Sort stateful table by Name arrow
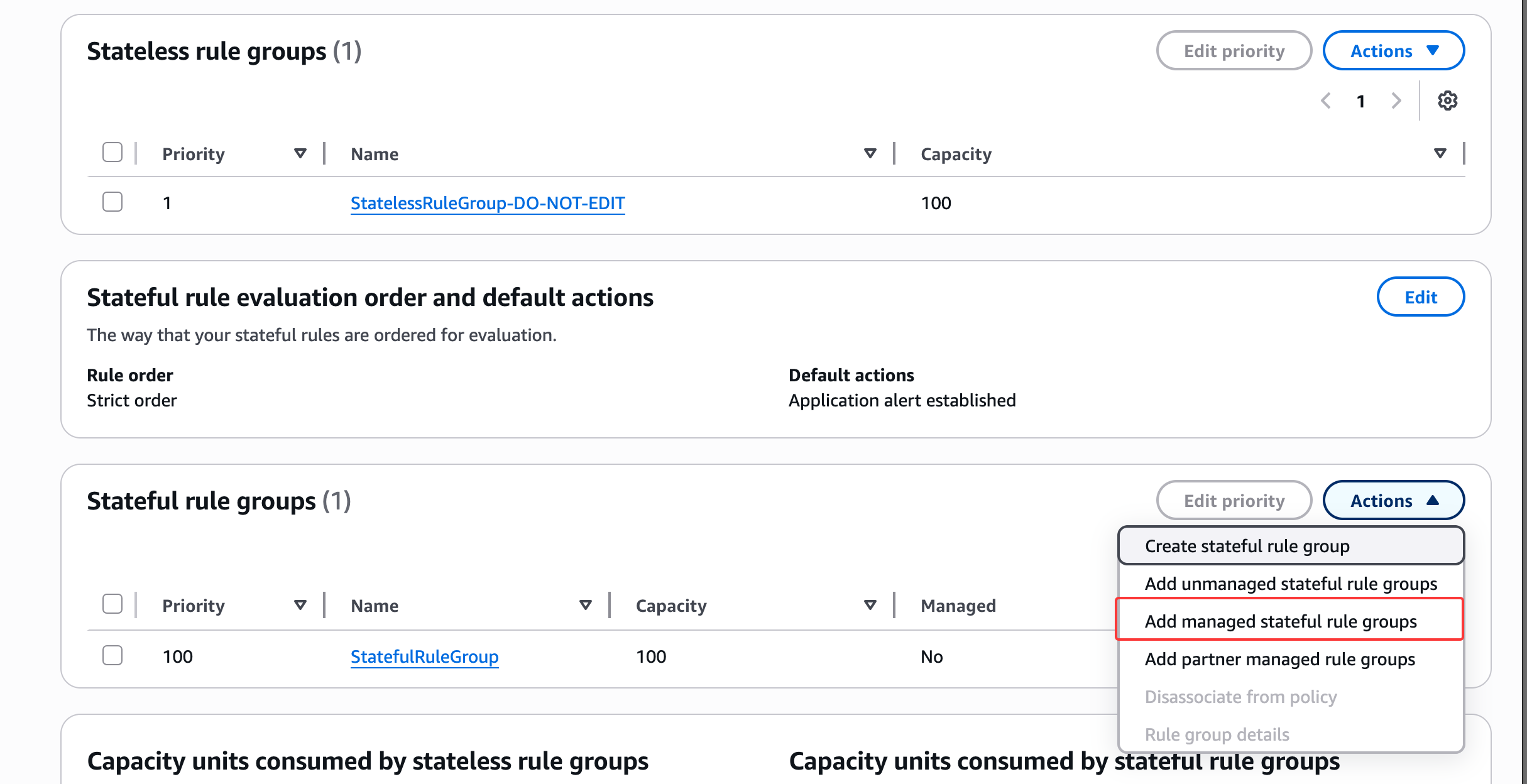Screen dimensions: 1527x784 point(585,605)
